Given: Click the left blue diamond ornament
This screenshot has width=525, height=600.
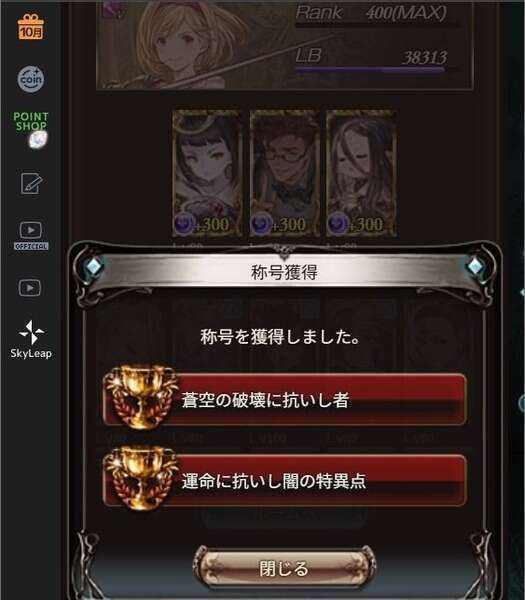Looking at the screenshot, I should (x=93, y=266).
